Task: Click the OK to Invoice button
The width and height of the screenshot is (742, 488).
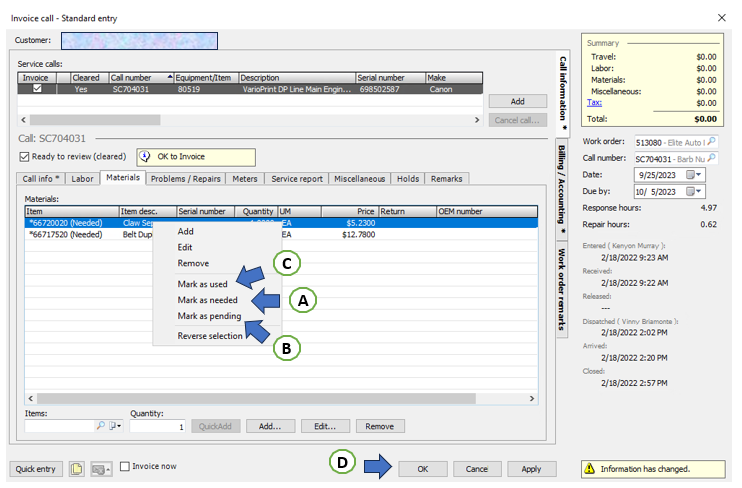Action: click(196, 157)
